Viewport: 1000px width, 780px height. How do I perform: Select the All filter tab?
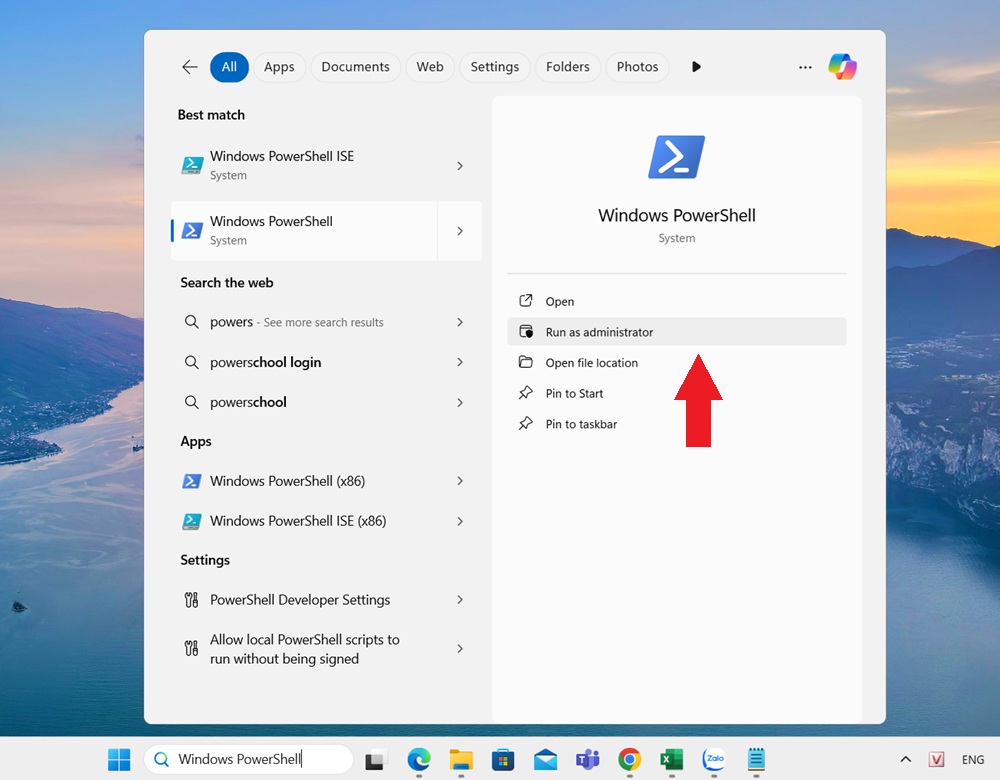(x=229, y=67)
